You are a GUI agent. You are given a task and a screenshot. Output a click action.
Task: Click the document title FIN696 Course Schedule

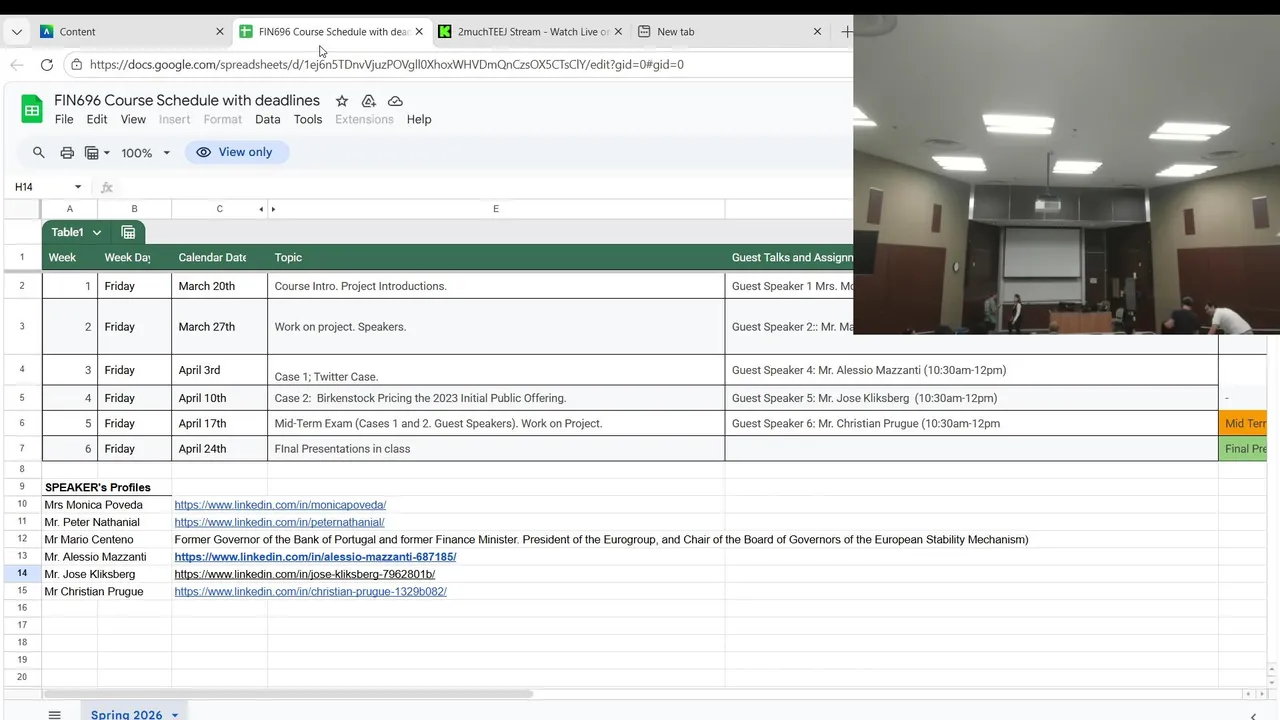point(187,100)
